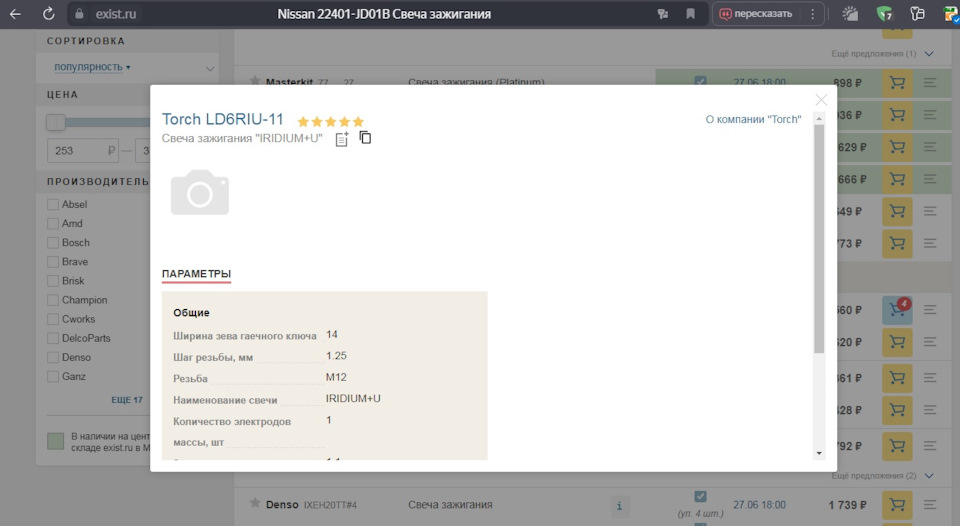960x526 pixels.
Task: Click the 'M12' thread value
Action: coord(336,377)
